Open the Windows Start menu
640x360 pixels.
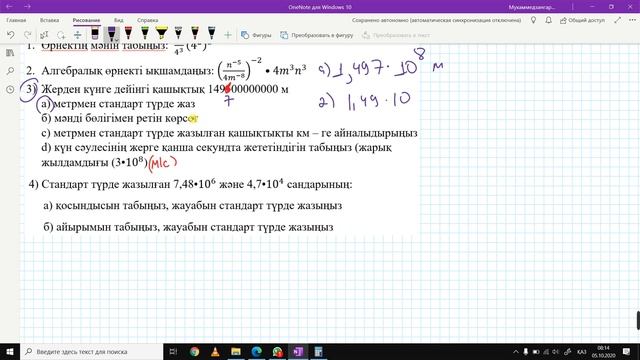coord(10,351)
